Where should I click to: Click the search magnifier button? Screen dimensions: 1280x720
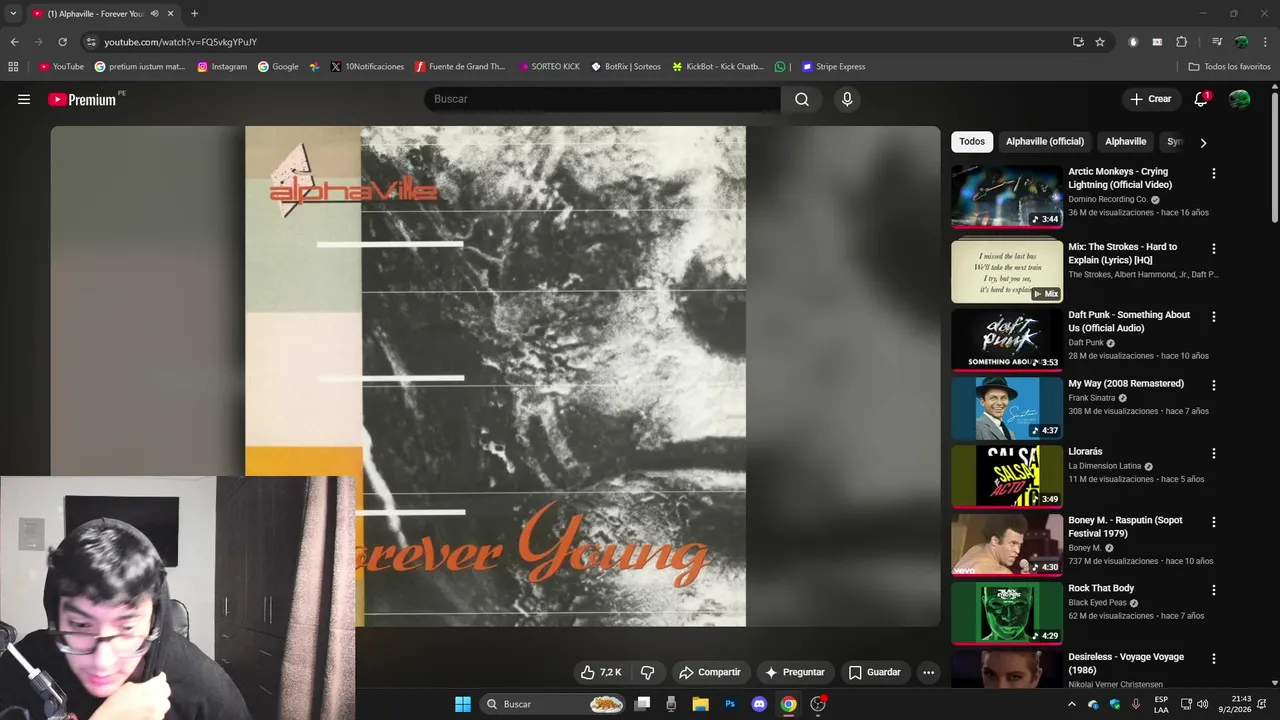point(802,99)
